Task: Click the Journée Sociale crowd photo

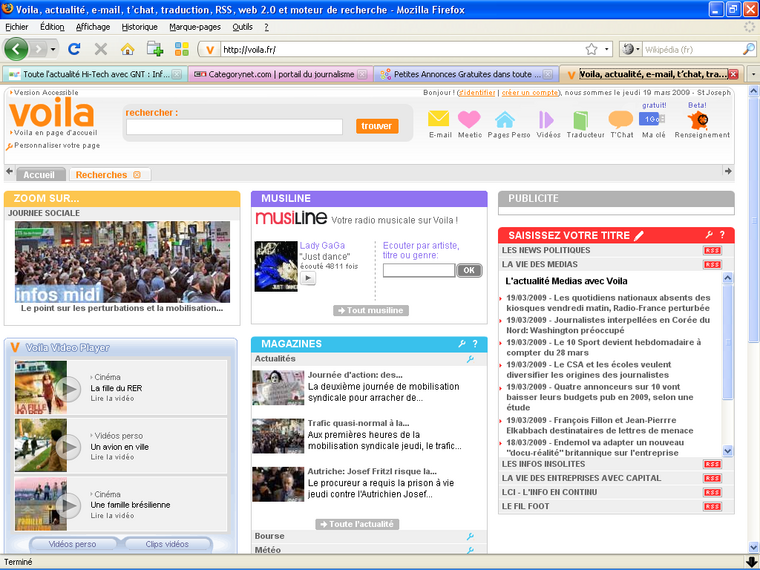Action: (x=123, y=262)
